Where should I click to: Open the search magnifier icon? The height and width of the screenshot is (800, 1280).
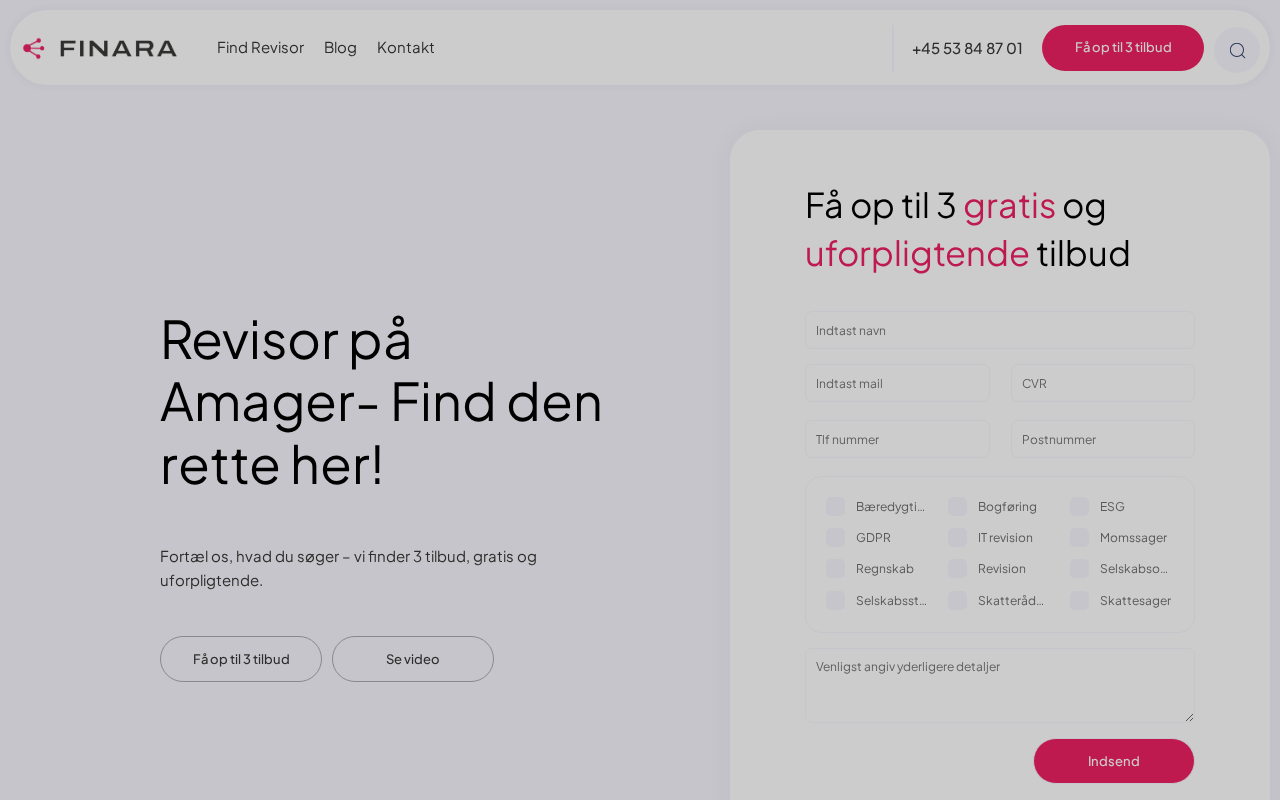point(1237,50)
